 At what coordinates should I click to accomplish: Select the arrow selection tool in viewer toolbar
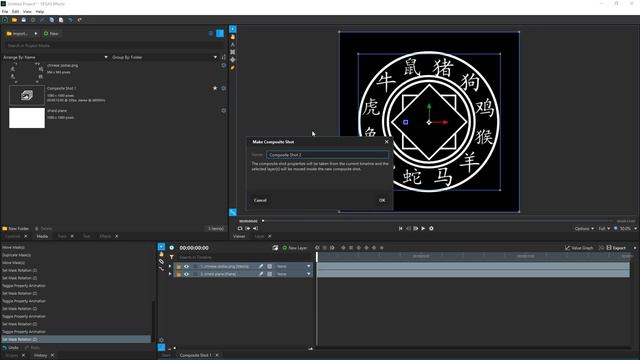[x=233, y=29]
